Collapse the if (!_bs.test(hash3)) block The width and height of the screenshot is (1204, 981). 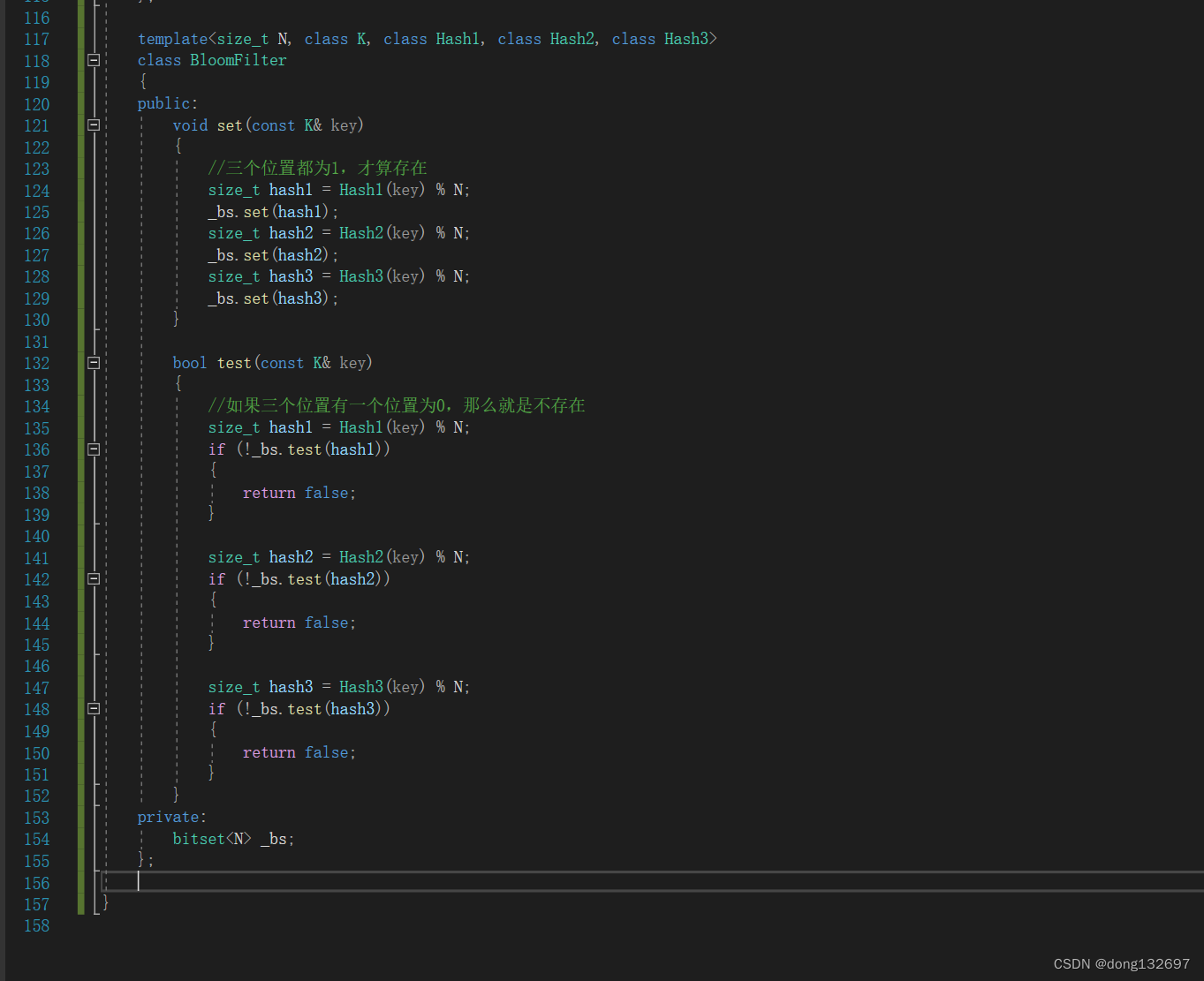click(94, 709)
